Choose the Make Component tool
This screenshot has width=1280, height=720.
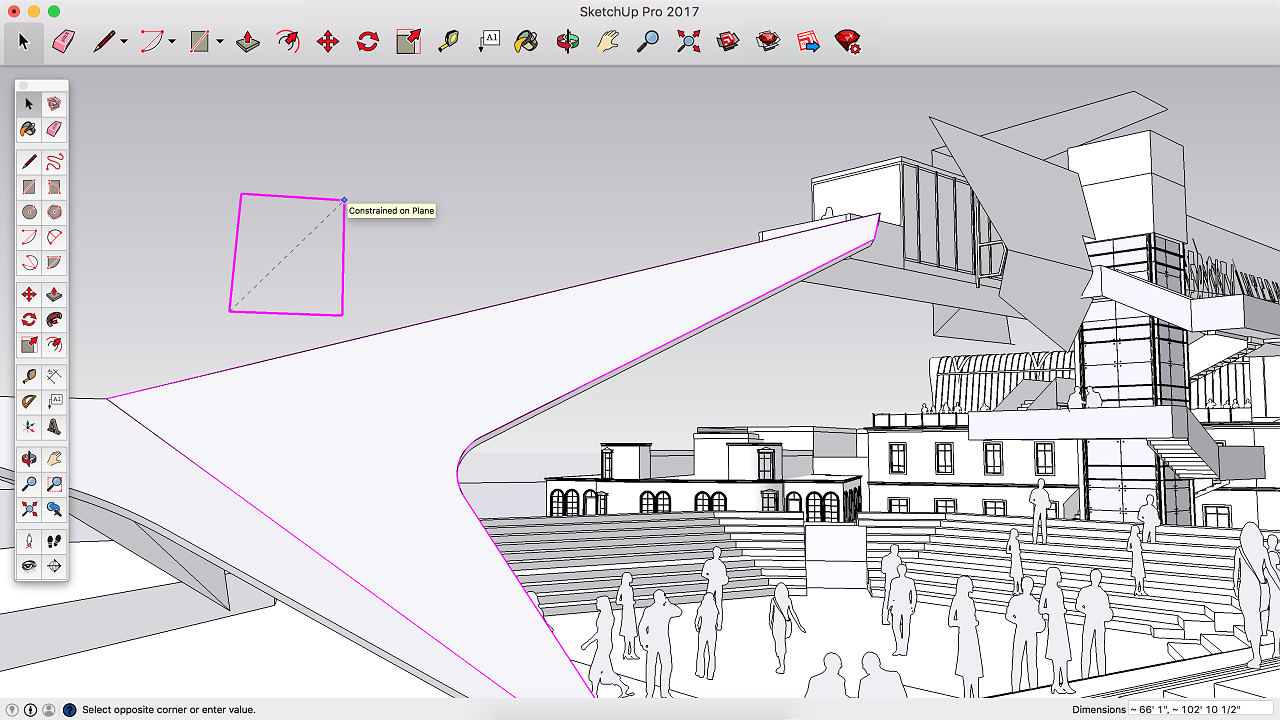click(54, 103)
